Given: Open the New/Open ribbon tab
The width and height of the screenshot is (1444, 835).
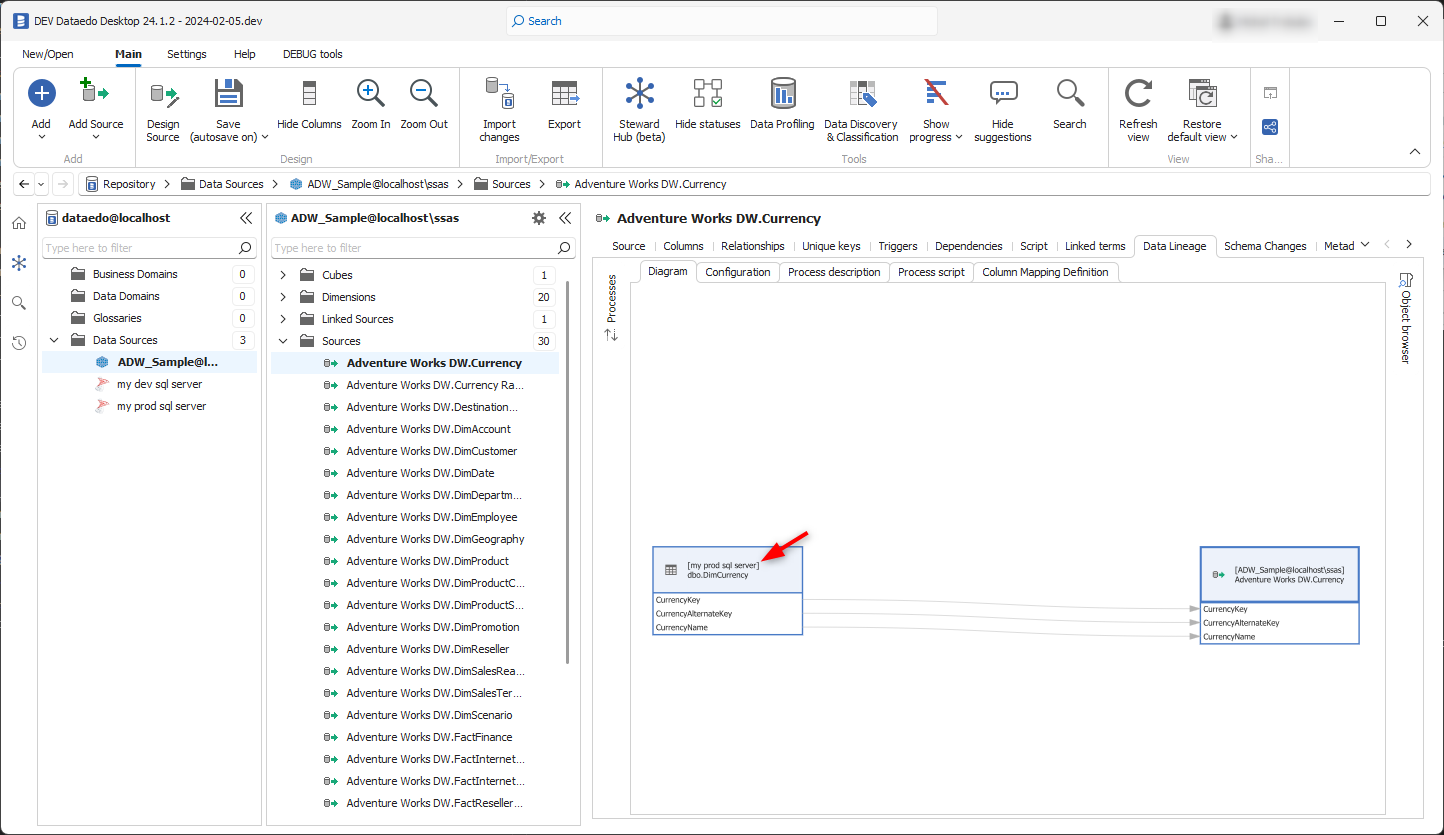Looking at the screenshot, I should click(48, 54).
